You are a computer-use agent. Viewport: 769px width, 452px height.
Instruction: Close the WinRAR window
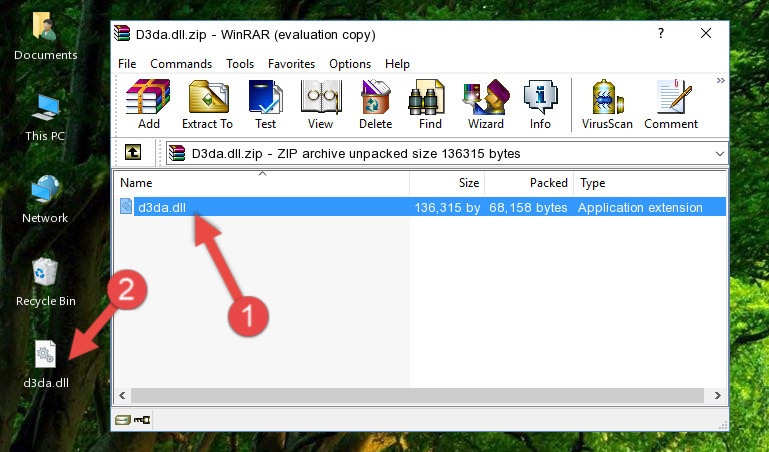coord(706,33)
